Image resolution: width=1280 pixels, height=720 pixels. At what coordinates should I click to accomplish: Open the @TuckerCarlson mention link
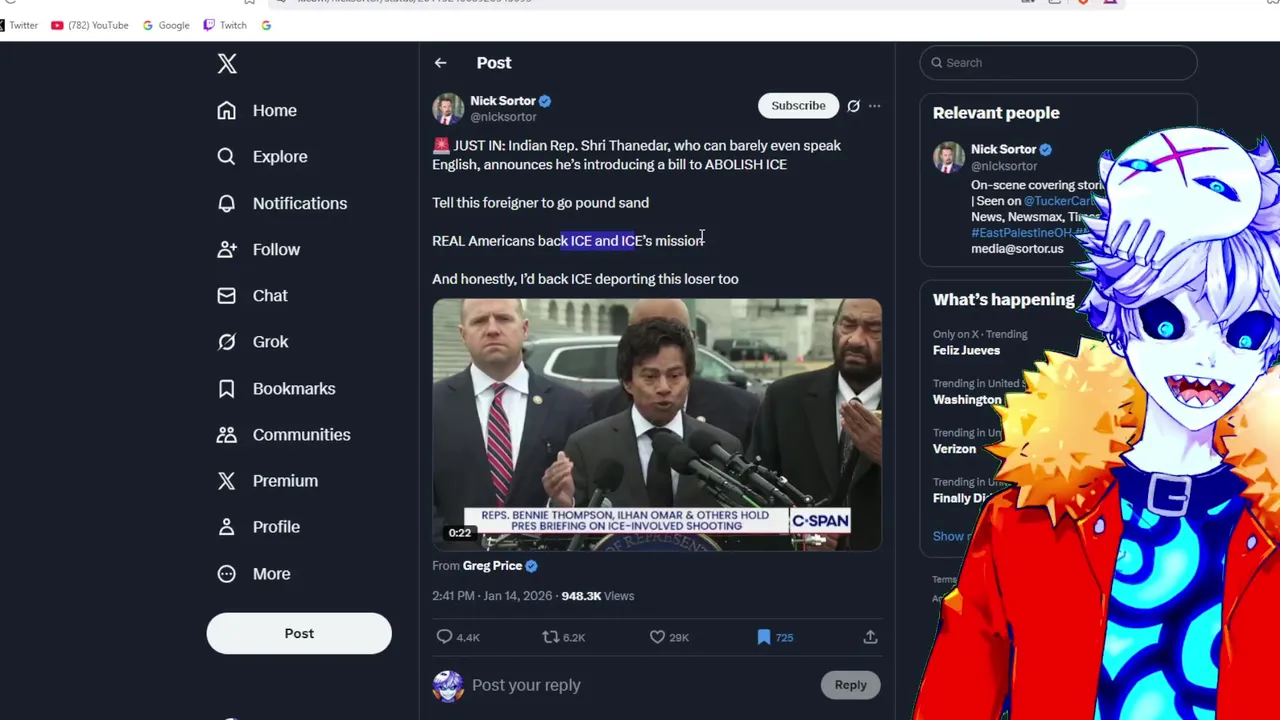tap(1059, 201)
